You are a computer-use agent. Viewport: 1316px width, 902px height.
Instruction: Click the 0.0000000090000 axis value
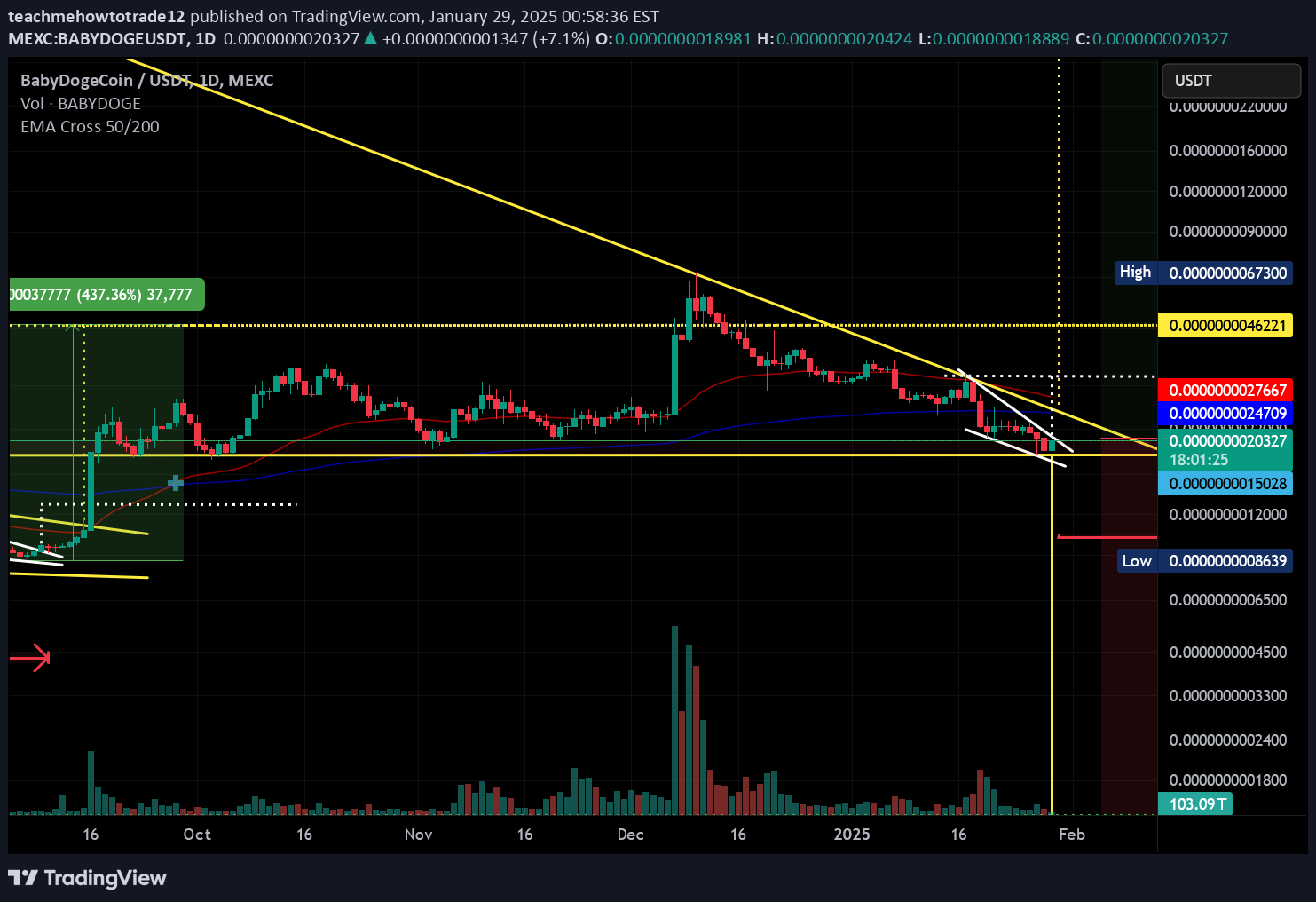pos(1227,232)
